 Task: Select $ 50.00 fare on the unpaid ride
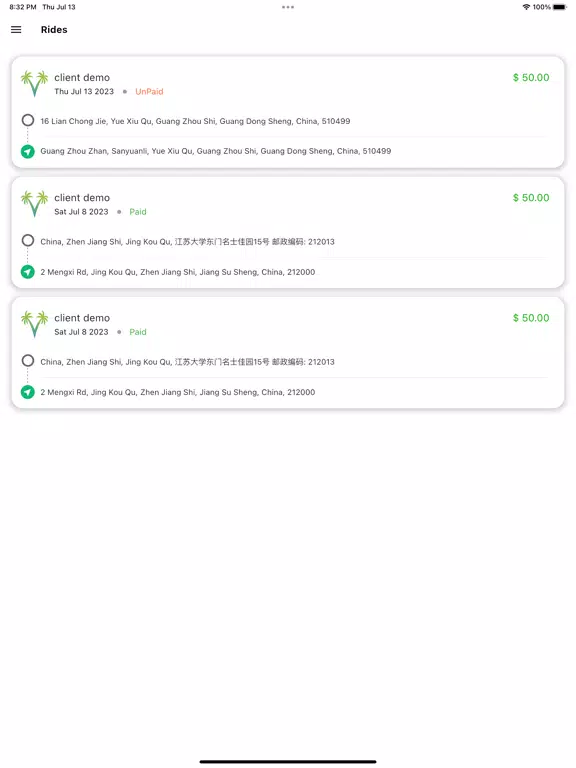click(x=531, y=77)
